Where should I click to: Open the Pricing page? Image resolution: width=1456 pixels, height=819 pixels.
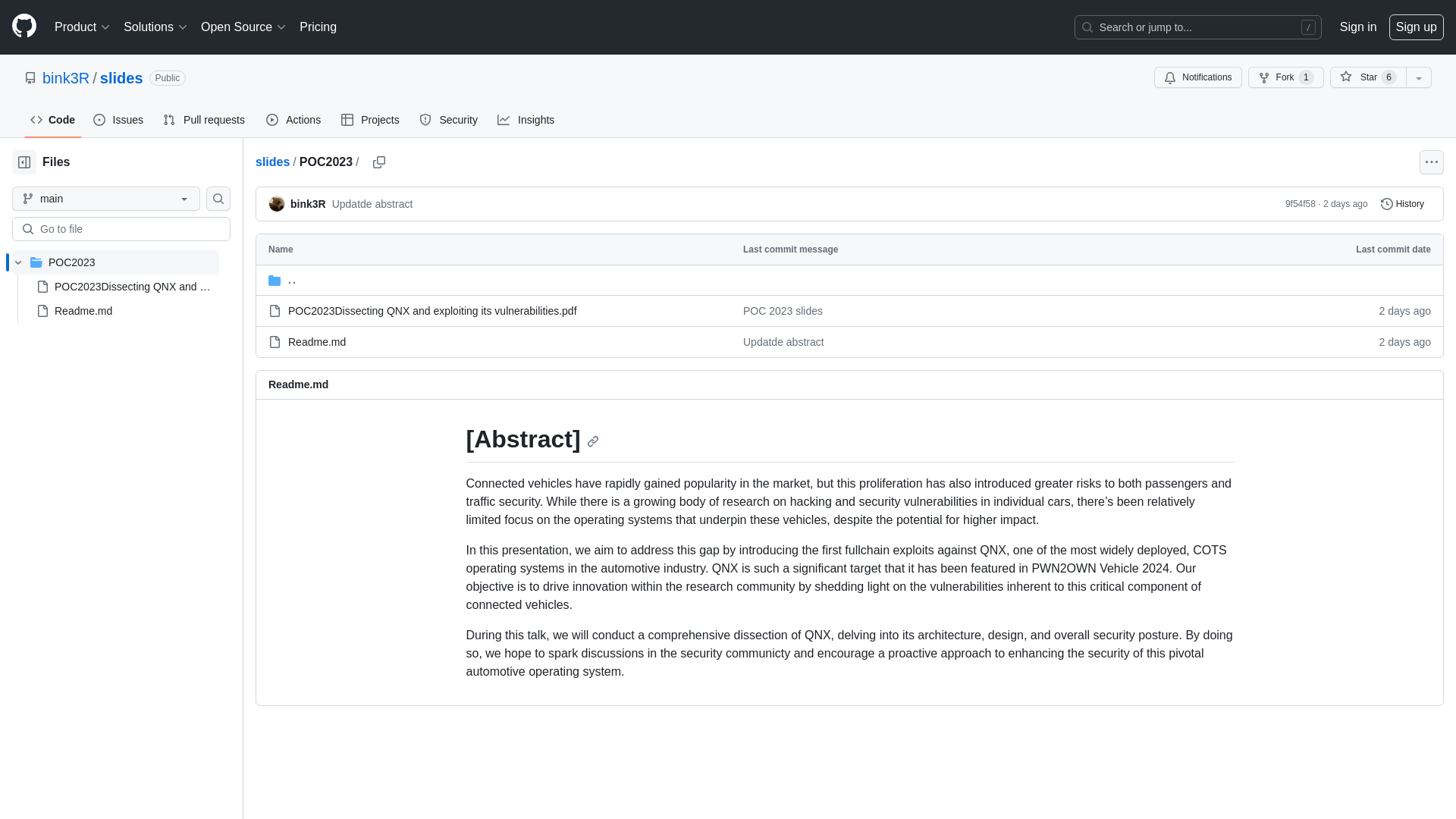(318, 27)
